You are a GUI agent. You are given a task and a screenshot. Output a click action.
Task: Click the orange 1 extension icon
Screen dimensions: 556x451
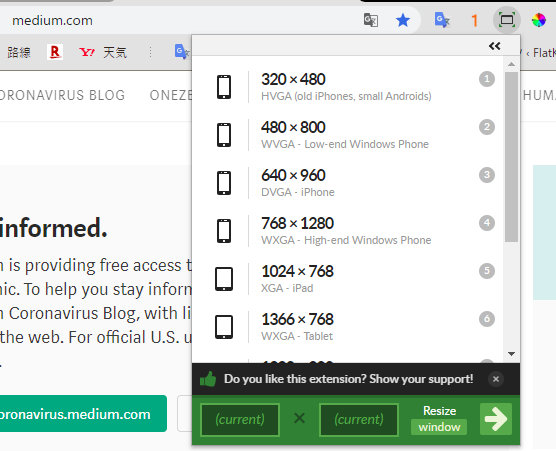point(474,21)
